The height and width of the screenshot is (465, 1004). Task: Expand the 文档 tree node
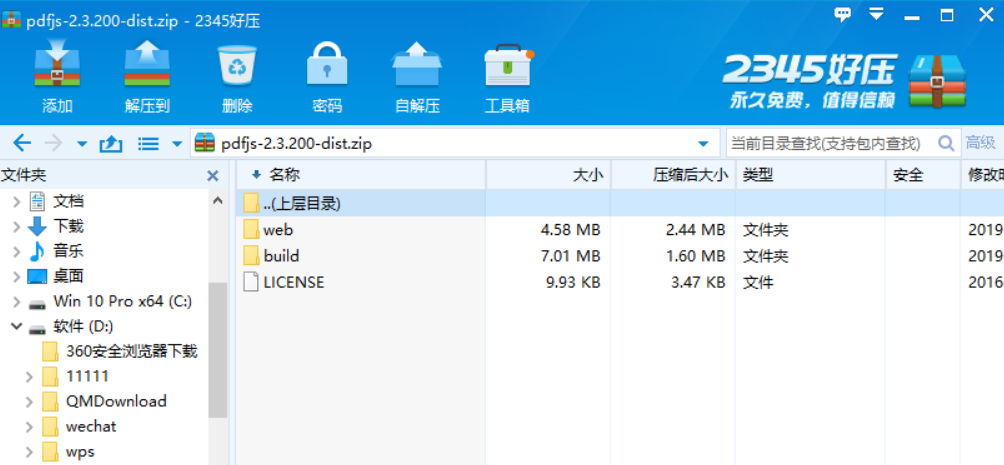click(x=17, y=202)
